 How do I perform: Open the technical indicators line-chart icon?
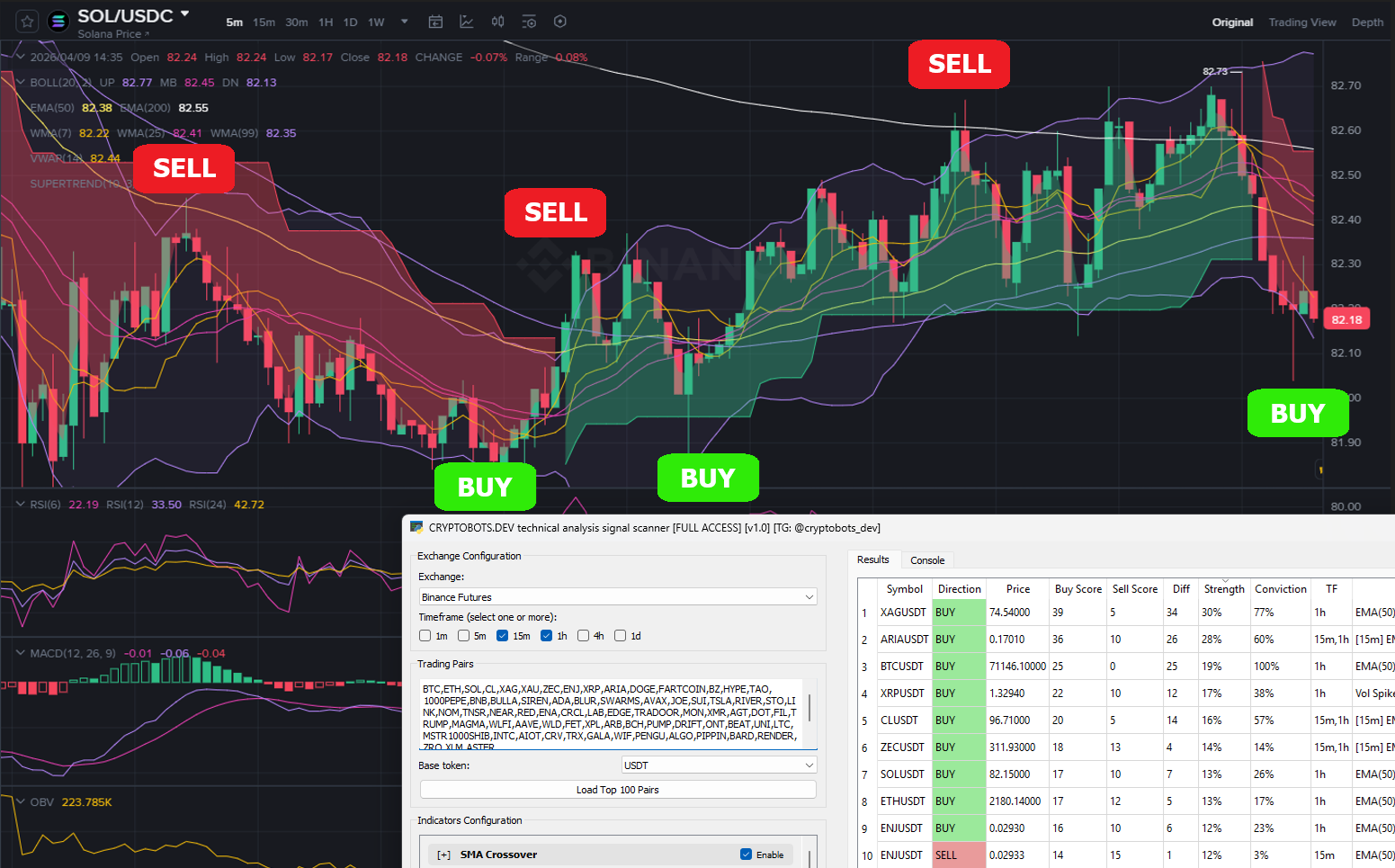(467, 22)
